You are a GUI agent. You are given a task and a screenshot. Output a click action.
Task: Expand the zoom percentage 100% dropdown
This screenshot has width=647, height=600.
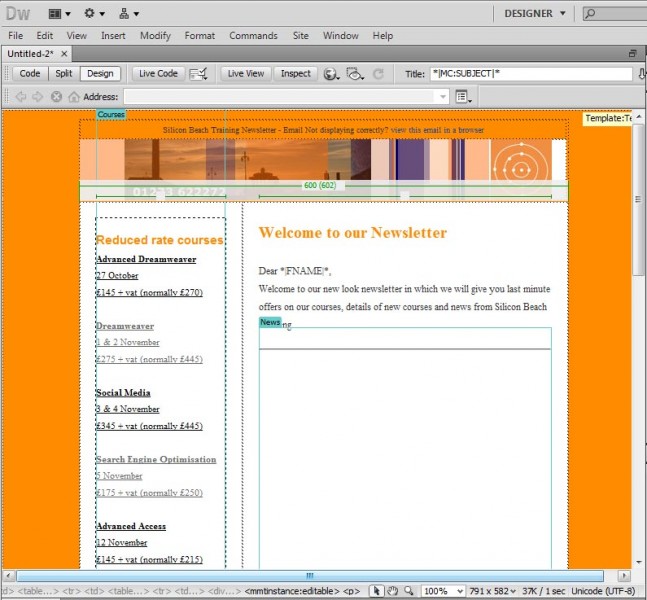(x=460, y=591)
